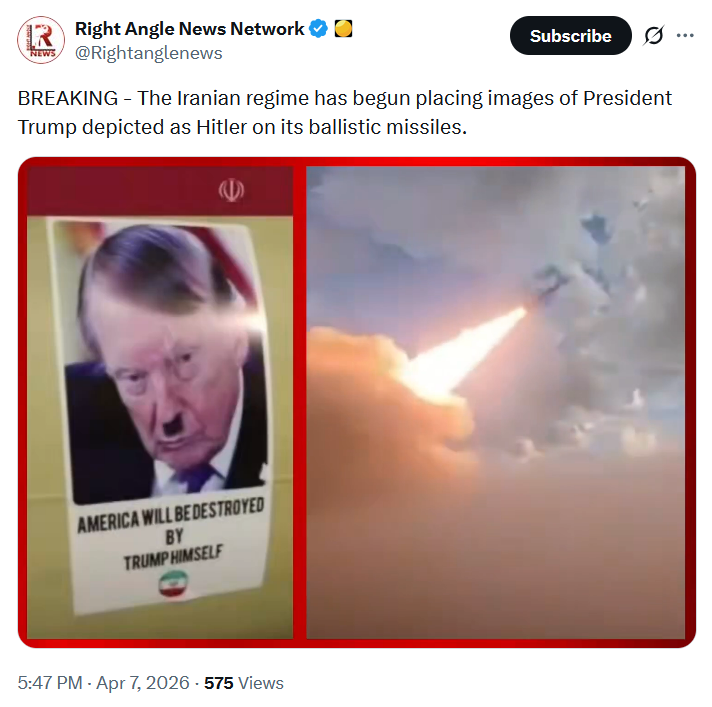Viewport: 712px width, 707px height.
Task: Click the Subscribe button
Action: pyautogui.click(x=570, y=35)
